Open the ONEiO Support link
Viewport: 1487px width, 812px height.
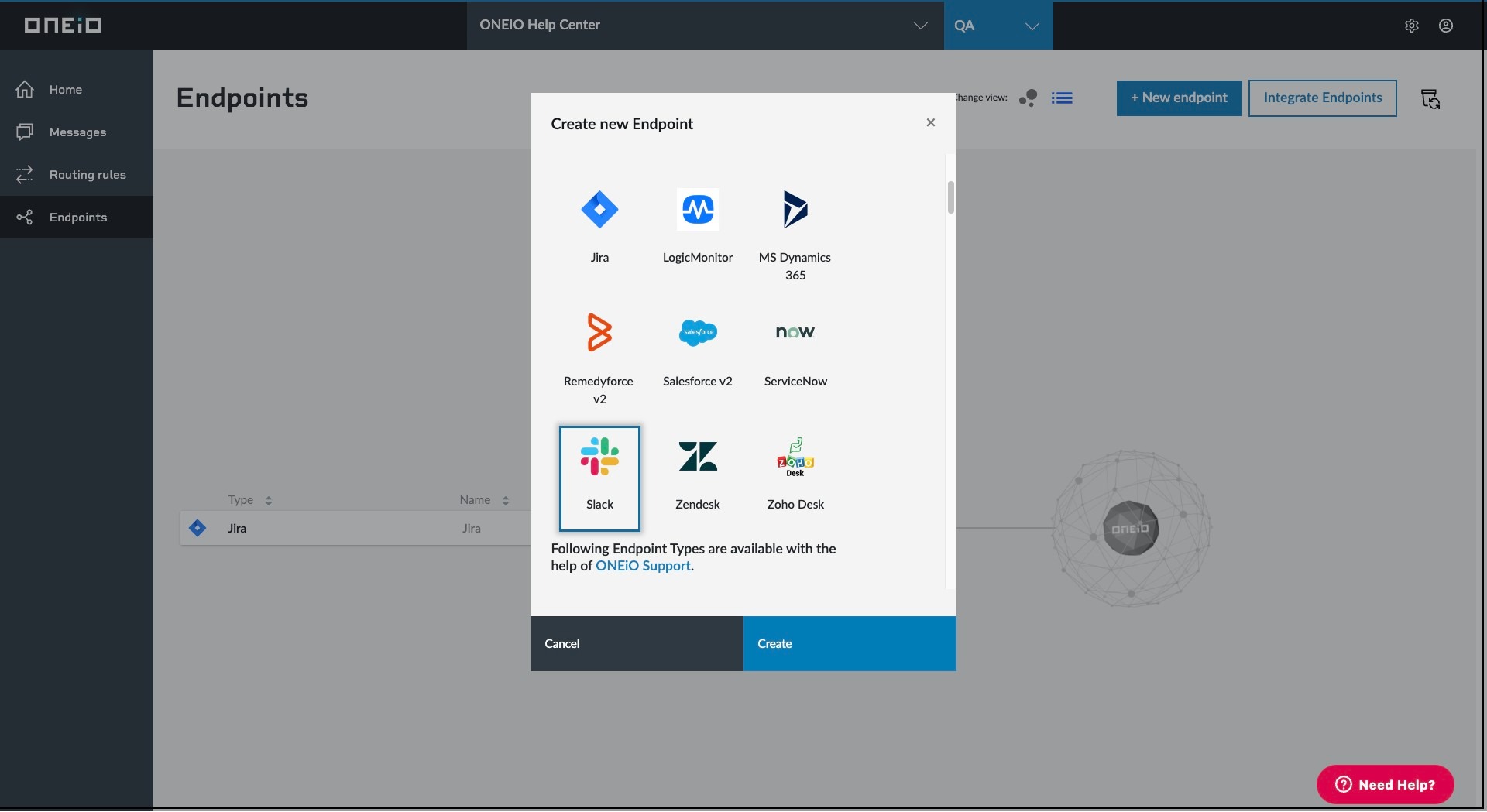coord(643,566)
